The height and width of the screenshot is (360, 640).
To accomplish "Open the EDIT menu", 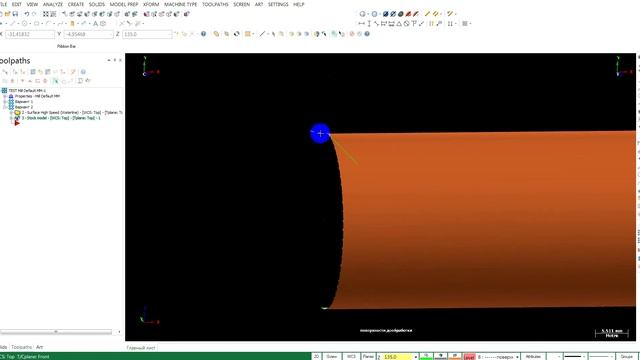I will click(x=17, y=4).
